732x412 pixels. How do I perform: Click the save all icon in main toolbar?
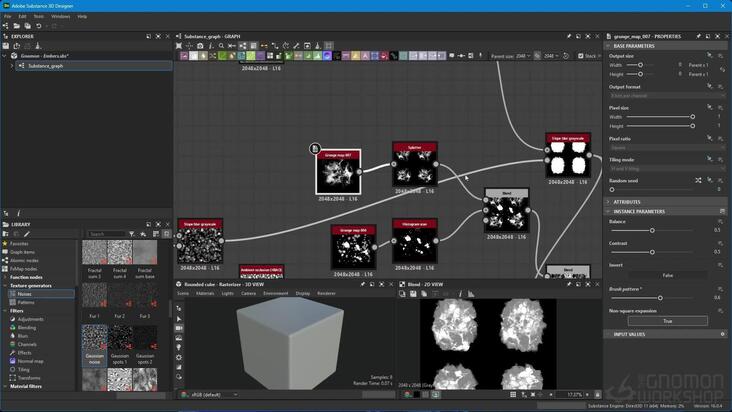click(x=28, y=26)
